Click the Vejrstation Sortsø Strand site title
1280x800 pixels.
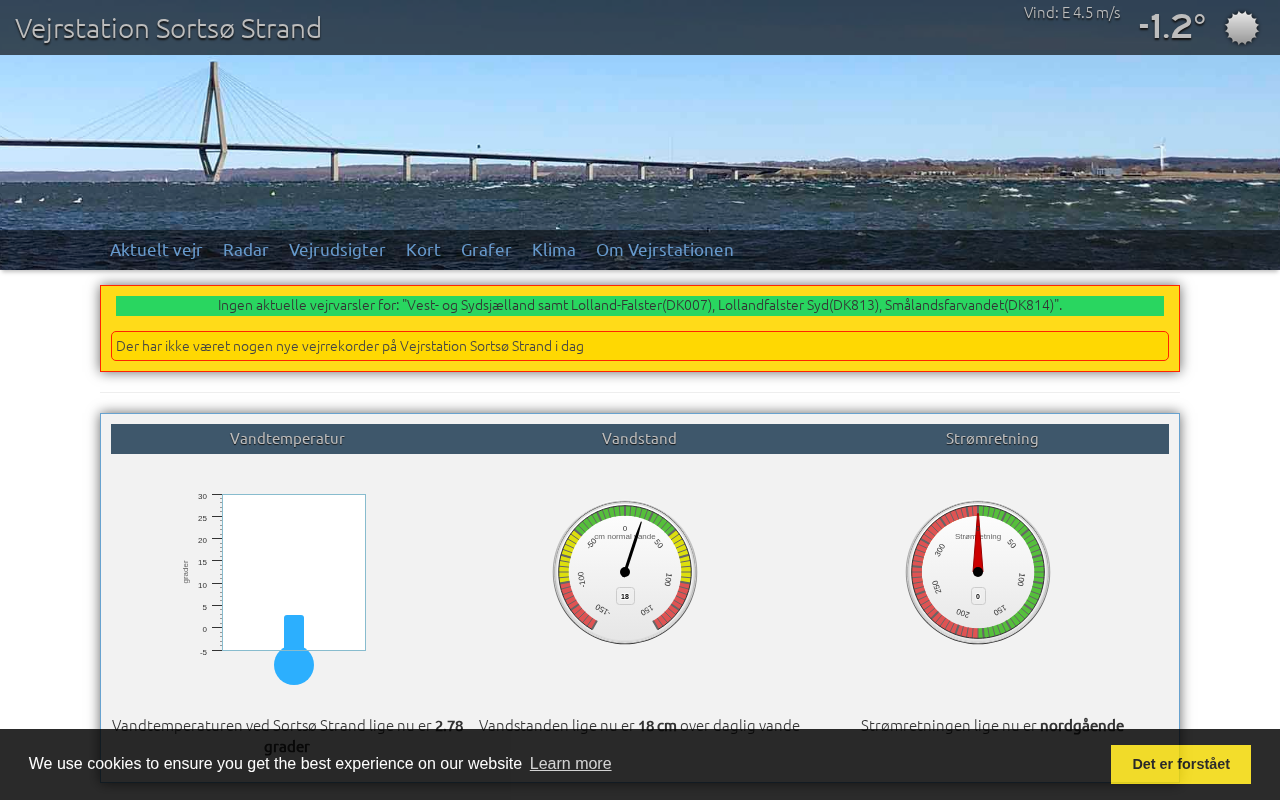pyautogui.click(x=168, y=28)
